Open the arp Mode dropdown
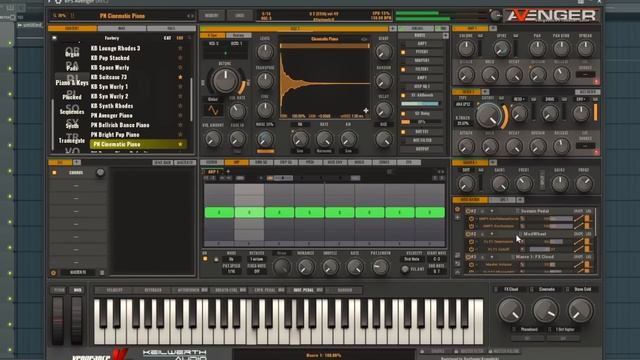 point(231,259)
